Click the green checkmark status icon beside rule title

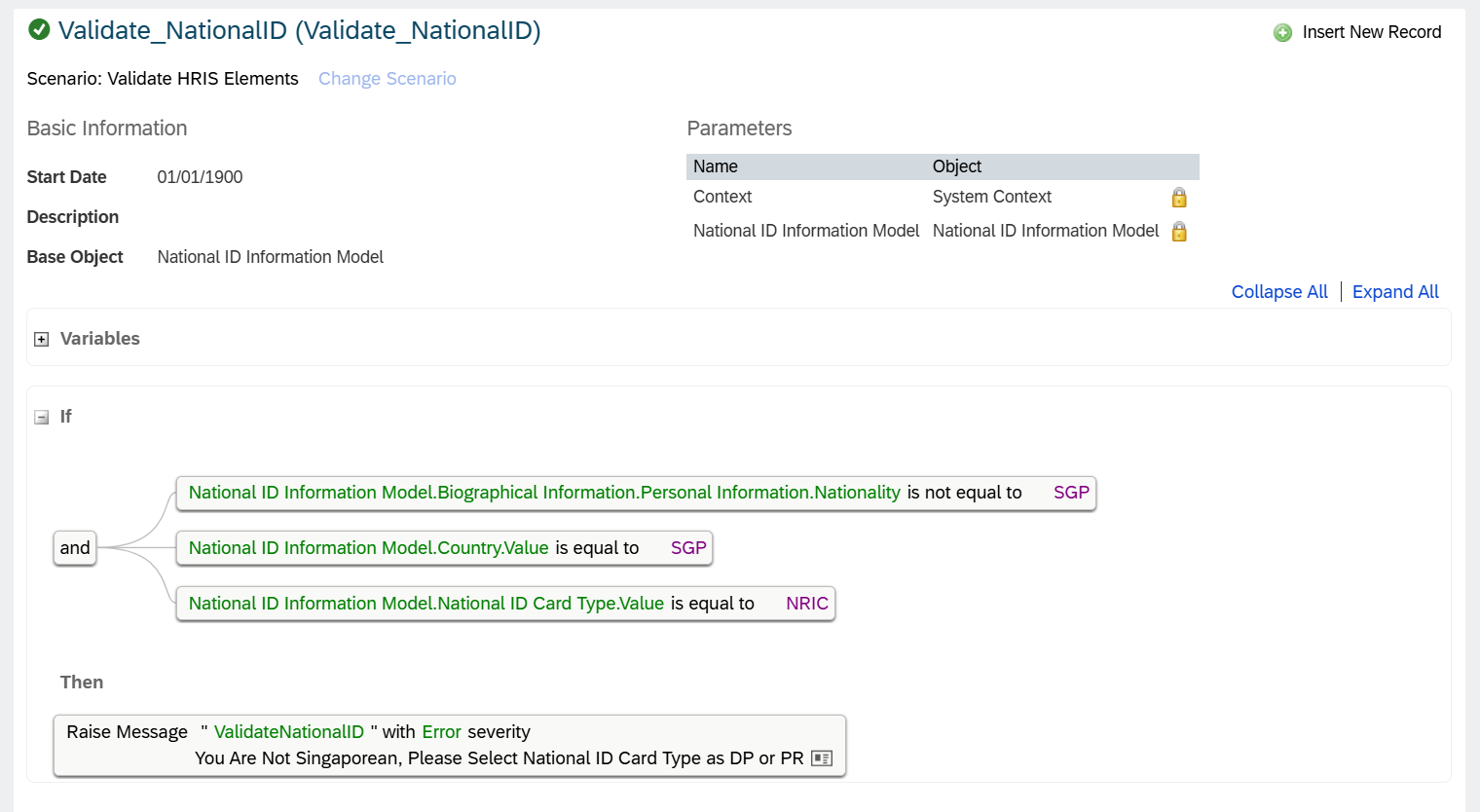[x=39, y=30]
